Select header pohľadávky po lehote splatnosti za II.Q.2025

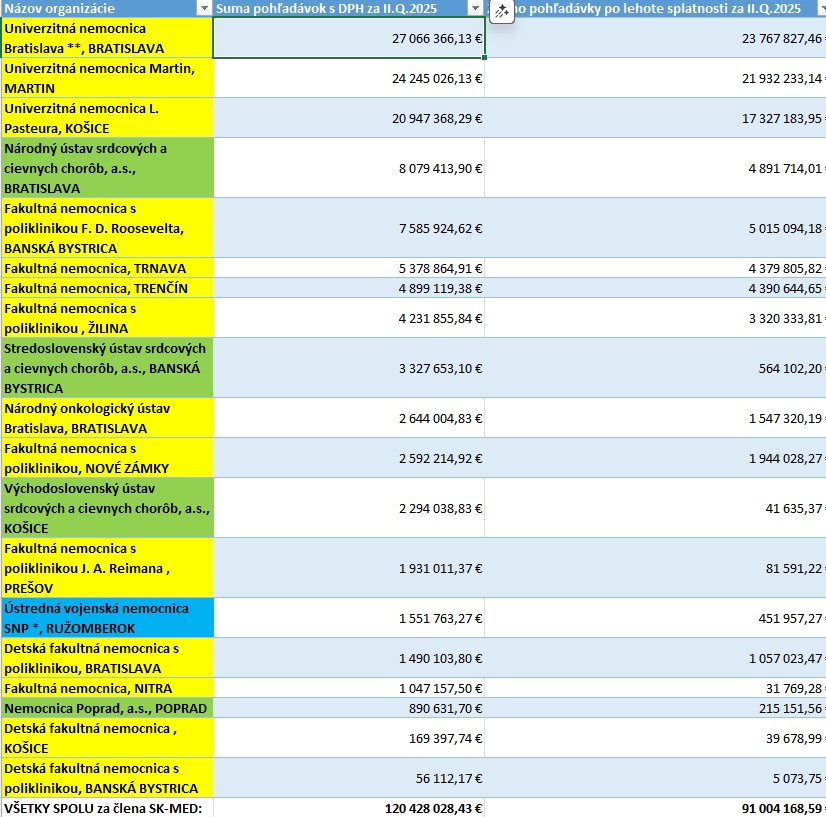655,8
